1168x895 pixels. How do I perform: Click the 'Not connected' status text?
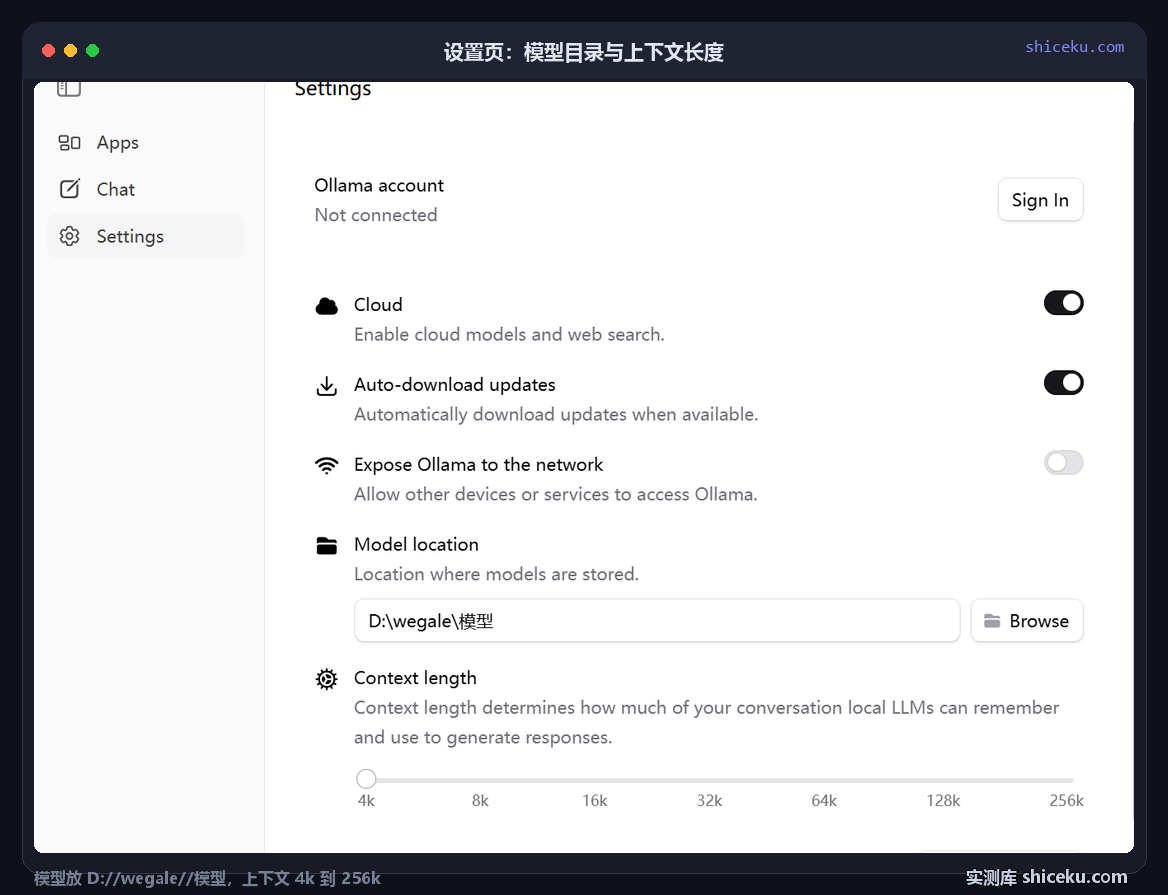pyautogui.click(x=375, y=214)
